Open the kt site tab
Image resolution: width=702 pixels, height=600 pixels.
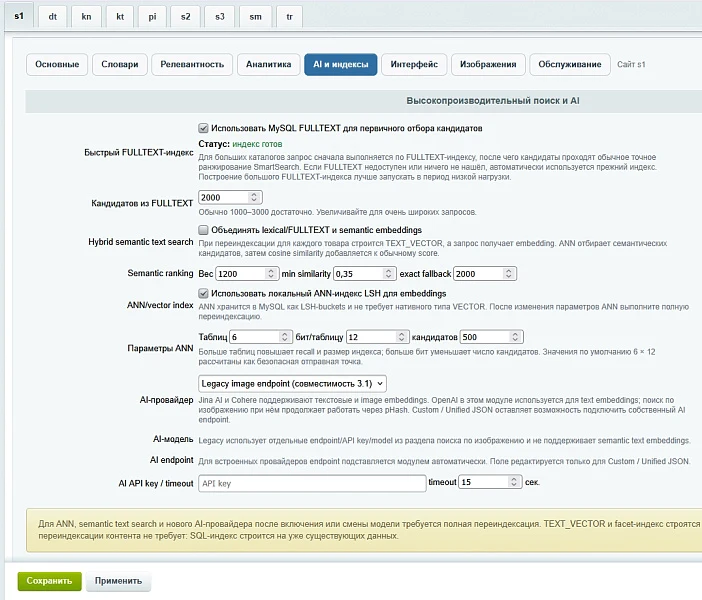120,17
